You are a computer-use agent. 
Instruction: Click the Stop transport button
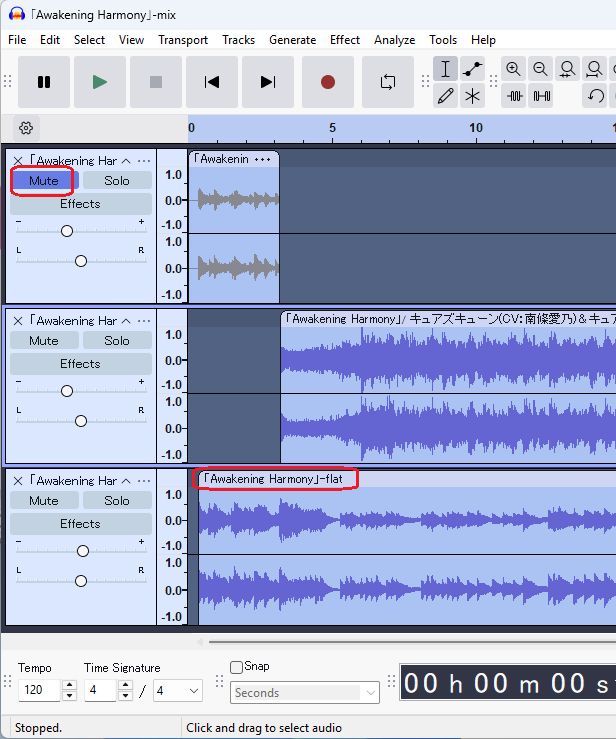click(x=156, y=82)
